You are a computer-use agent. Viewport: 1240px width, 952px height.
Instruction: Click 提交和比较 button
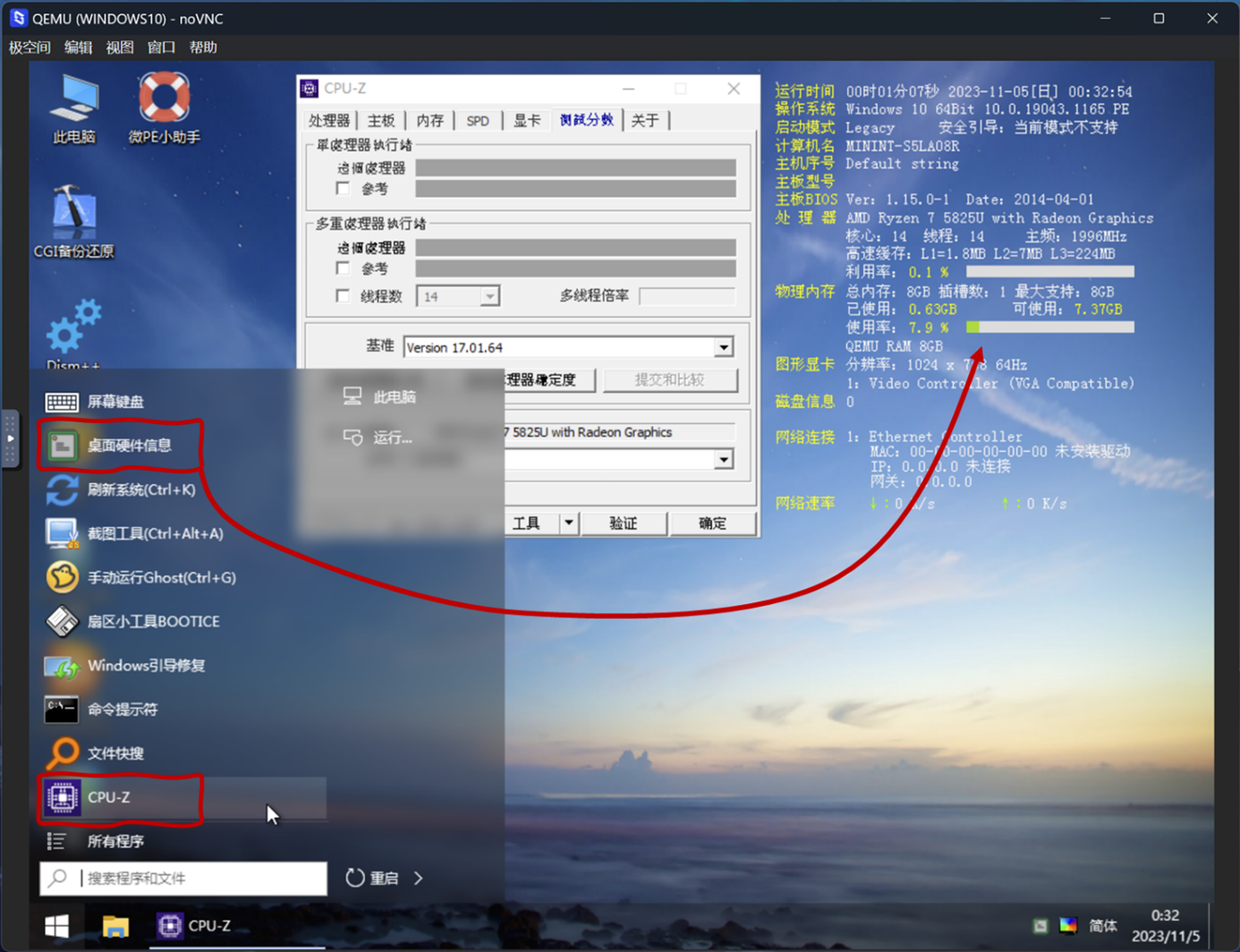pos(670,380)
